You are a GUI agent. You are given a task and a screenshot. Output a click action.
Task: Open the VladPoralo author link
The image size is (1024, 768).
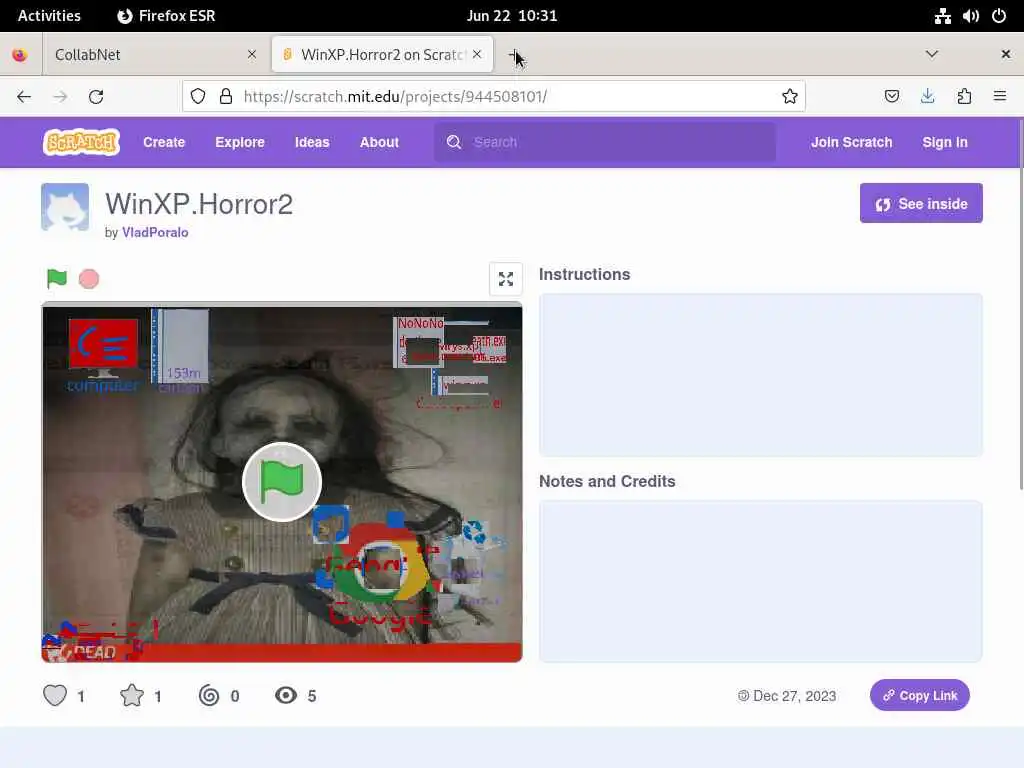tap(155, 232)
